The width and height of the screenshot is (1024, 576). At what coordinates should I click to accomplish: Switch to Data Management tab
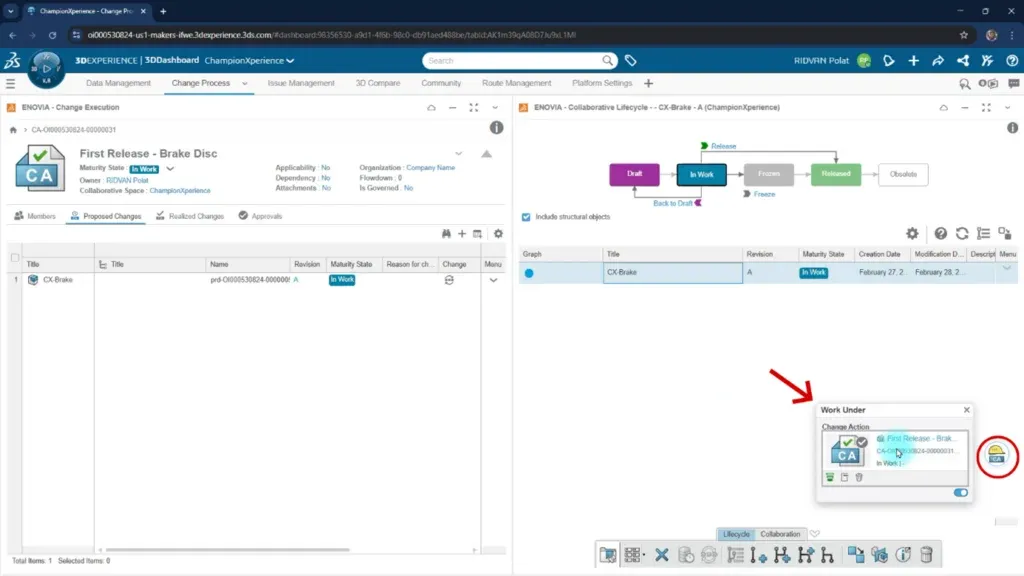[118, 84]
